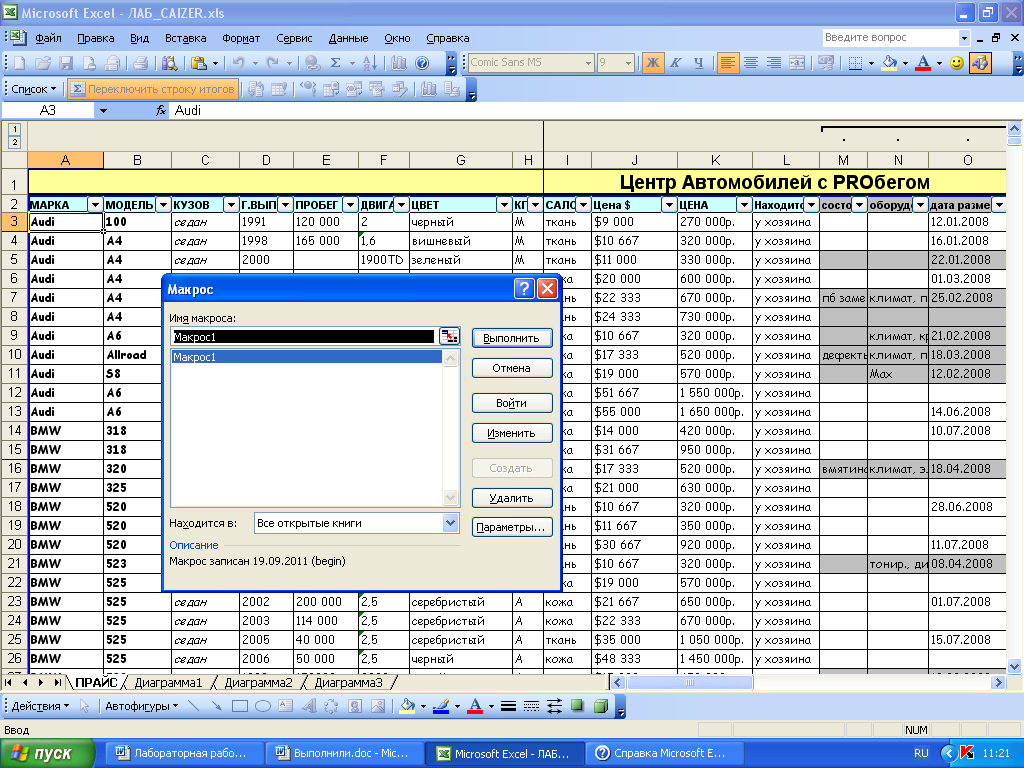
Task: Switch to Диаграмма1 sheet tab
Action: (x=168, y=683)
